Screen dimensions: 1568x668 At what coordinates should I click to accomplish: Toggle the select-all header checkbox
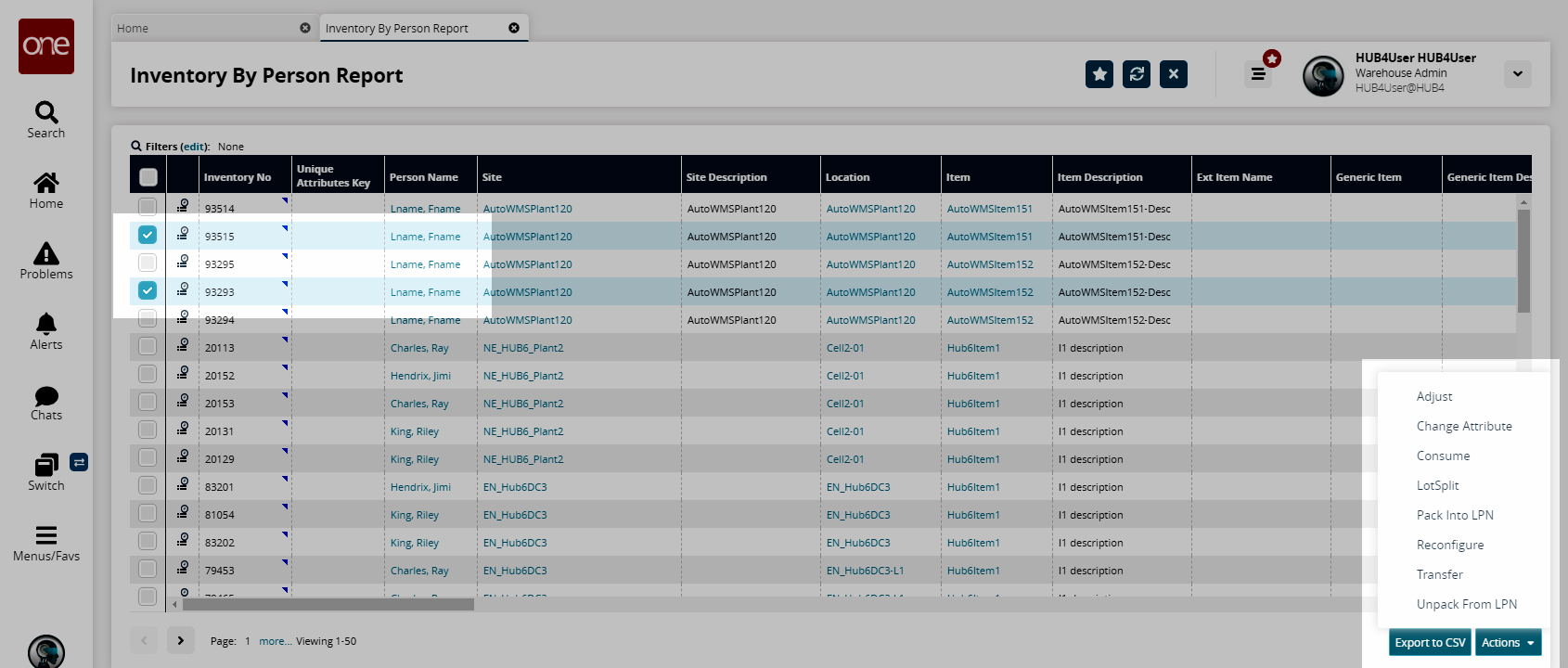click(148, 177)
